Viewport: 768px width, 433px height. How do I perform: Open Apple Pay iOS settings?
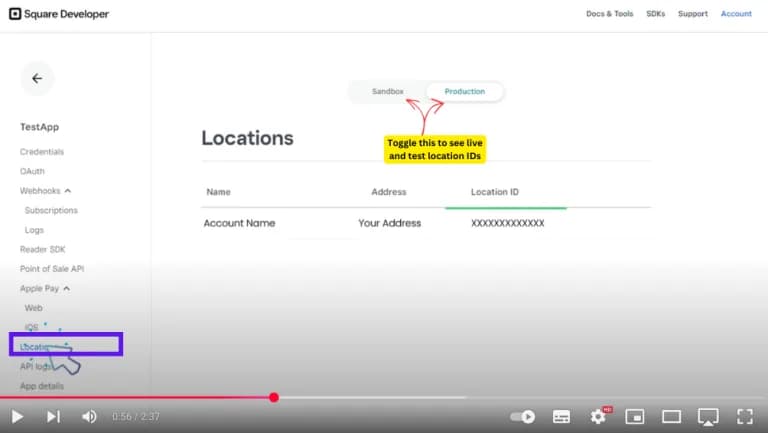[31, 327]
